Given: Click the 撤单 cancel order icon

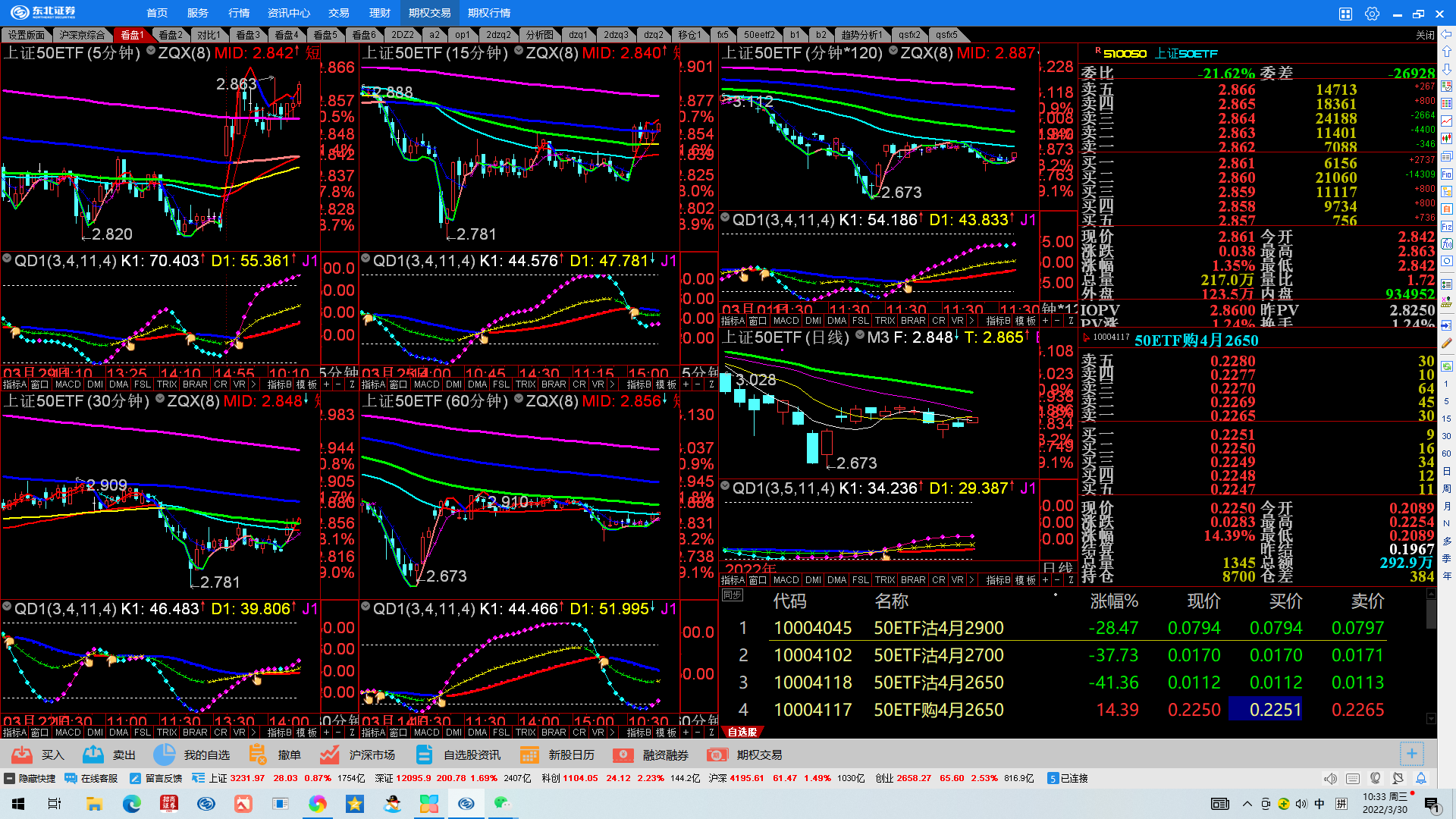Looking at the screenshot, I should (258, 755).
